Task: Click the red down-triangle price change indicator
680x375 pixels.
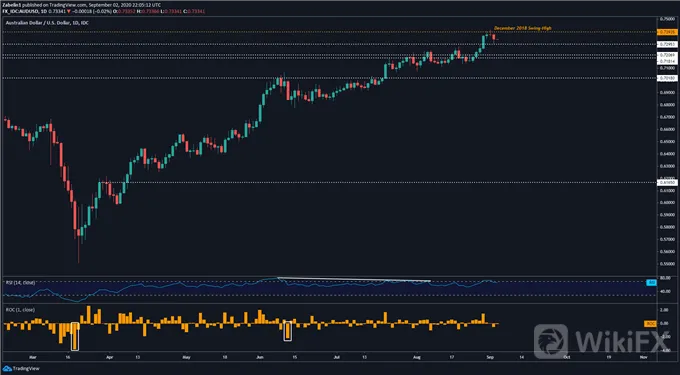Action: (69, 11)
